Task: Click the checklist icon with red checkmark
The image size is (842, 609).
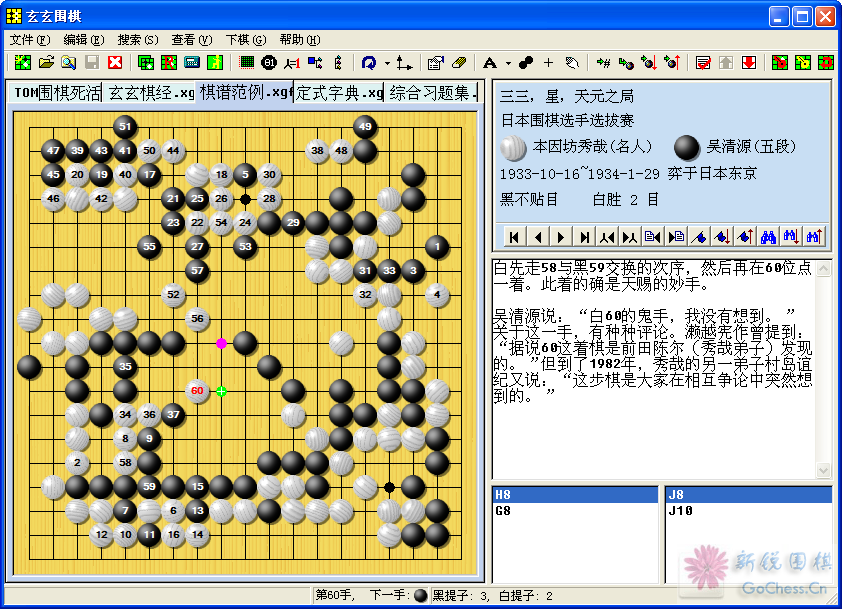Action: click(703, 62)
